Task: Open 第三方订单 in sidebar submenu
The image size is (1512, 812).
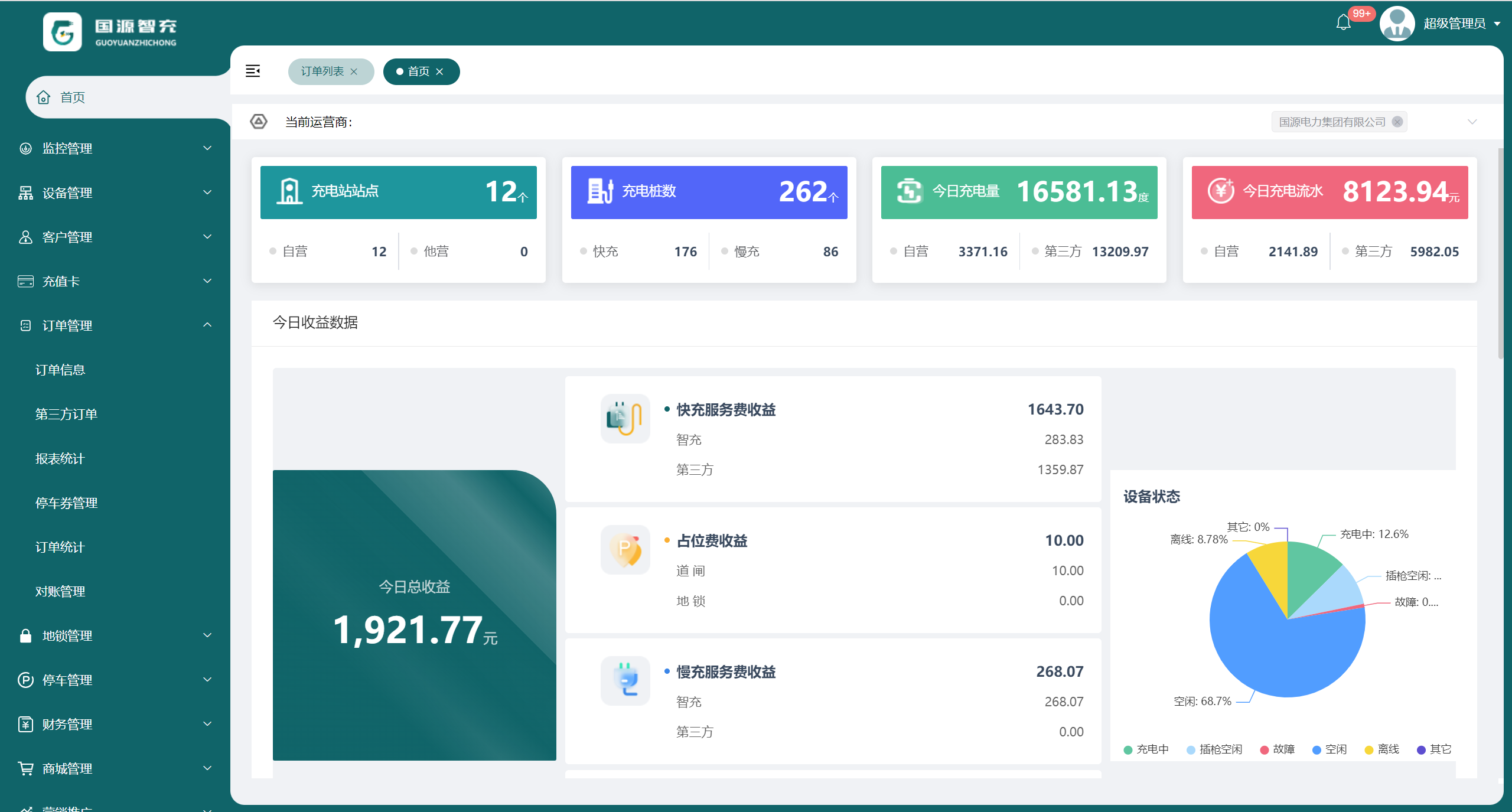Action: click(x=66, y=414)
